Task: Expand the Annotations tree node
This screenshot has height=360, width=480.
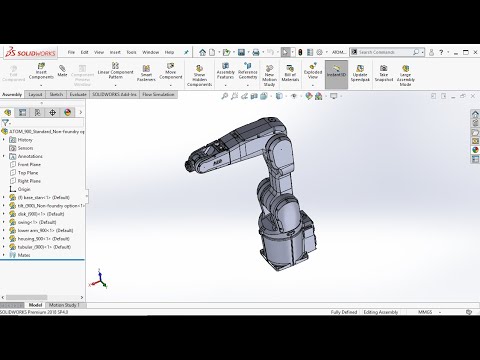Action: click(x=4, y=156)
